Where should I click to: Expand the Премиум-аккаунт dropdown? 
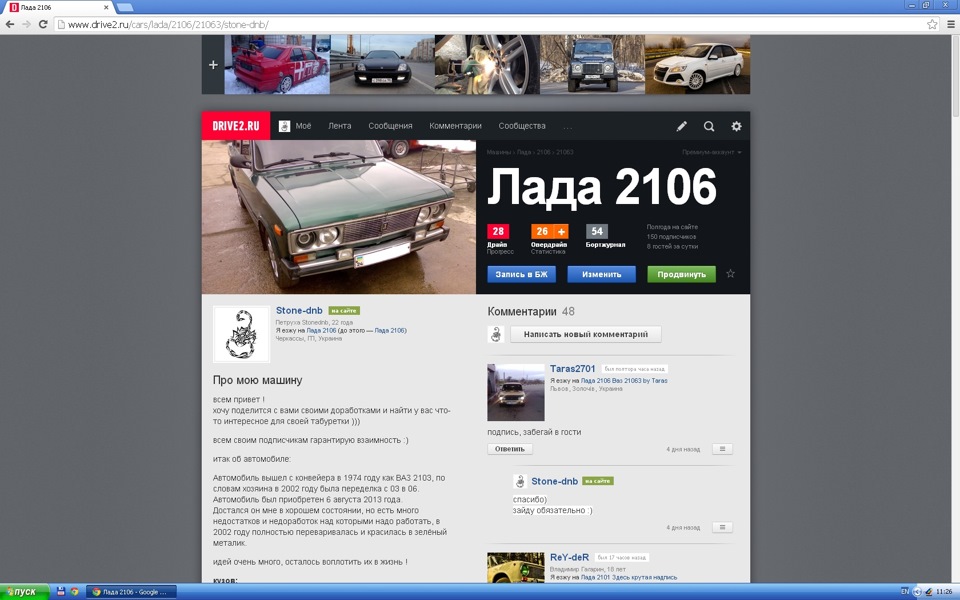click(x=711, y=152)
